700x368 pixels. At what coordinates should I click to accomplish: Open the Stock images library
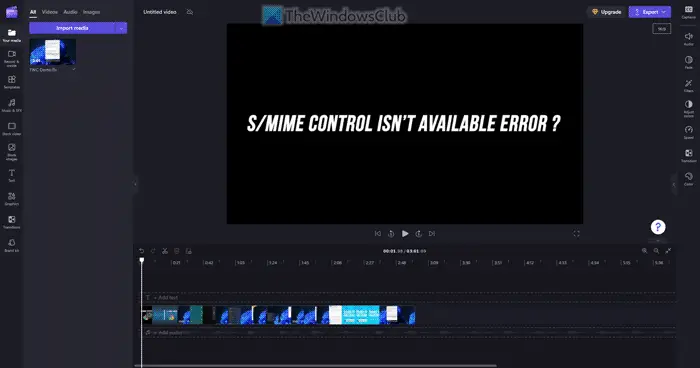[x=12, y=152]
